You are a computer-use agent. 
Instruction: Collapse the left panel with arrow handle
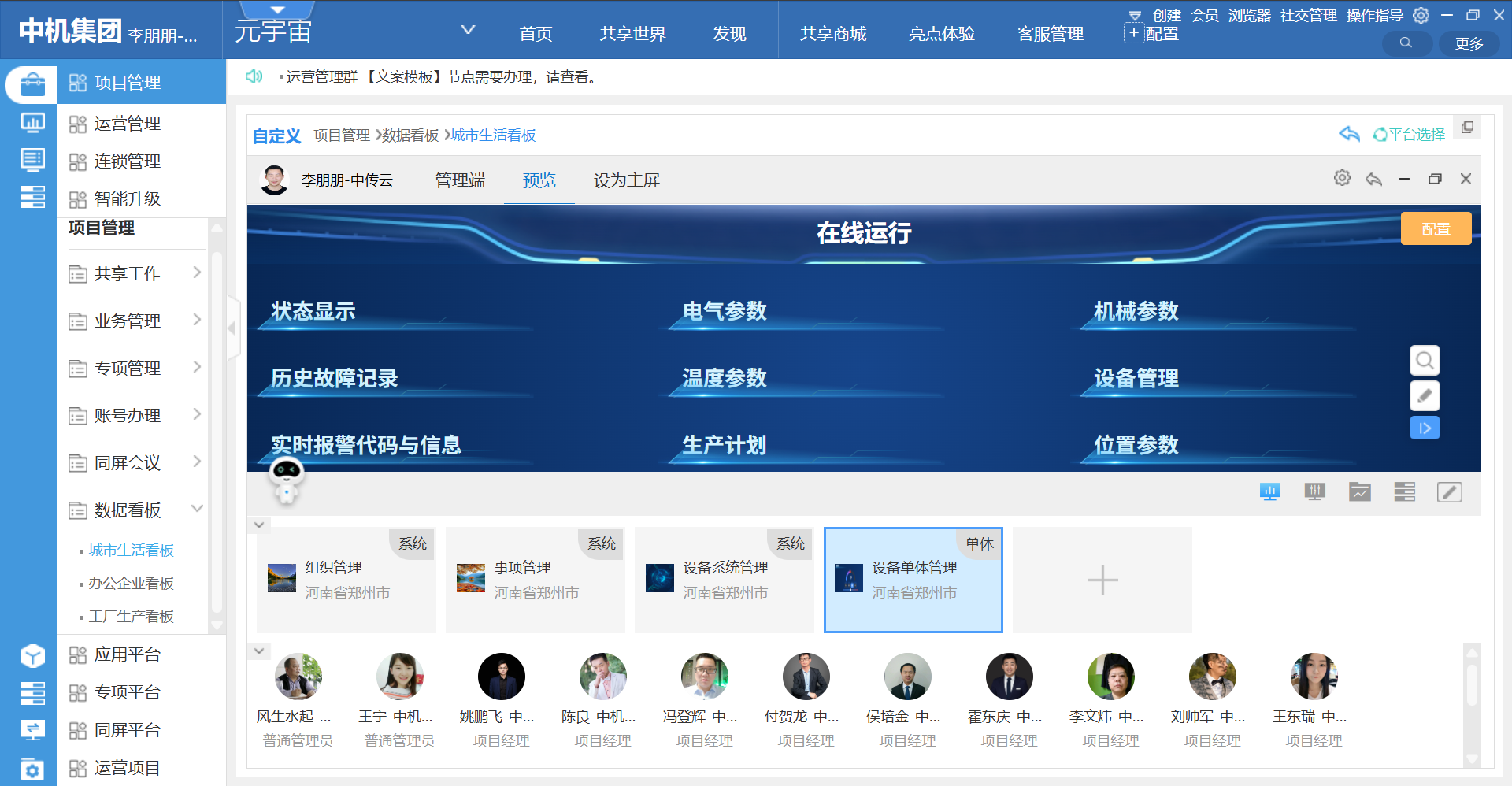point(232,328)
